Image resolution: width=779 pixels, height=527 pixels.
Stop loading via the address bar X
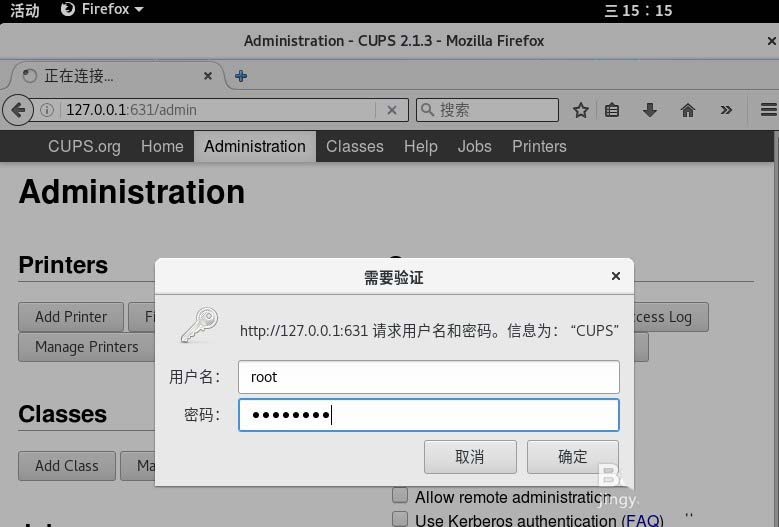[392, 110]
